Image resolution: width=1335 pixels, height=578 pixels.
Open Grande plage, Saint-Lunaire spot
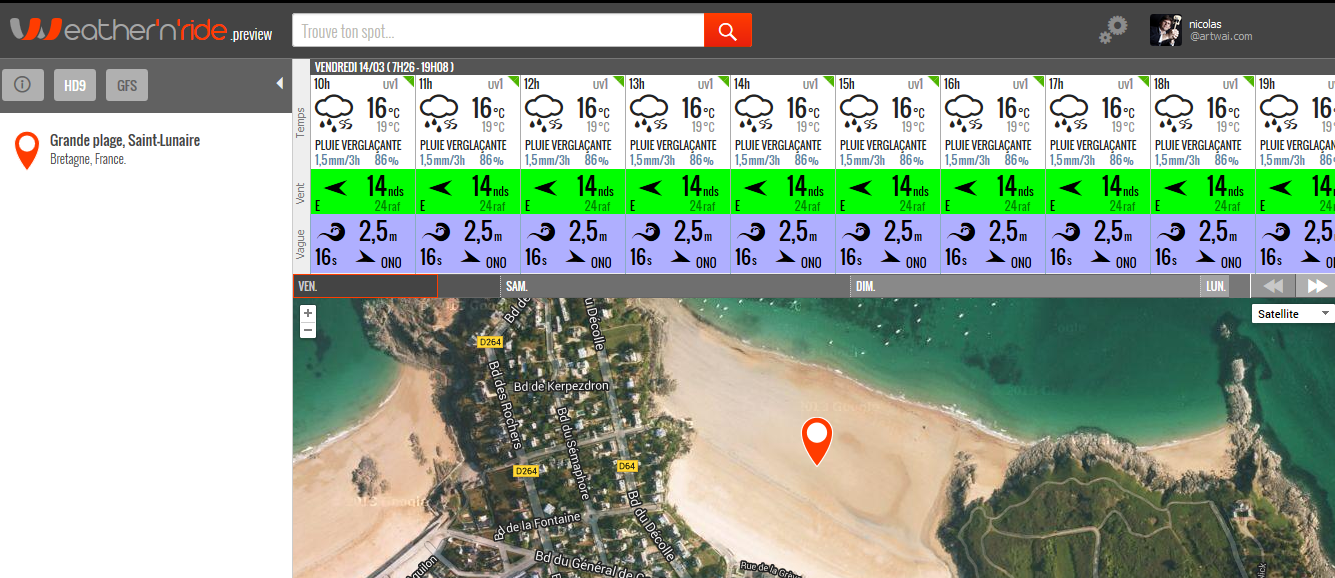coord(124,141)
